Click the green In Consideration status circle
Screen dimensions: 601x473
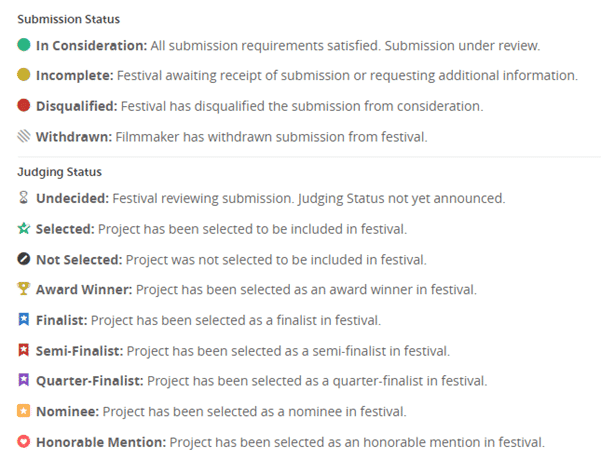click(x=24, y=45)
